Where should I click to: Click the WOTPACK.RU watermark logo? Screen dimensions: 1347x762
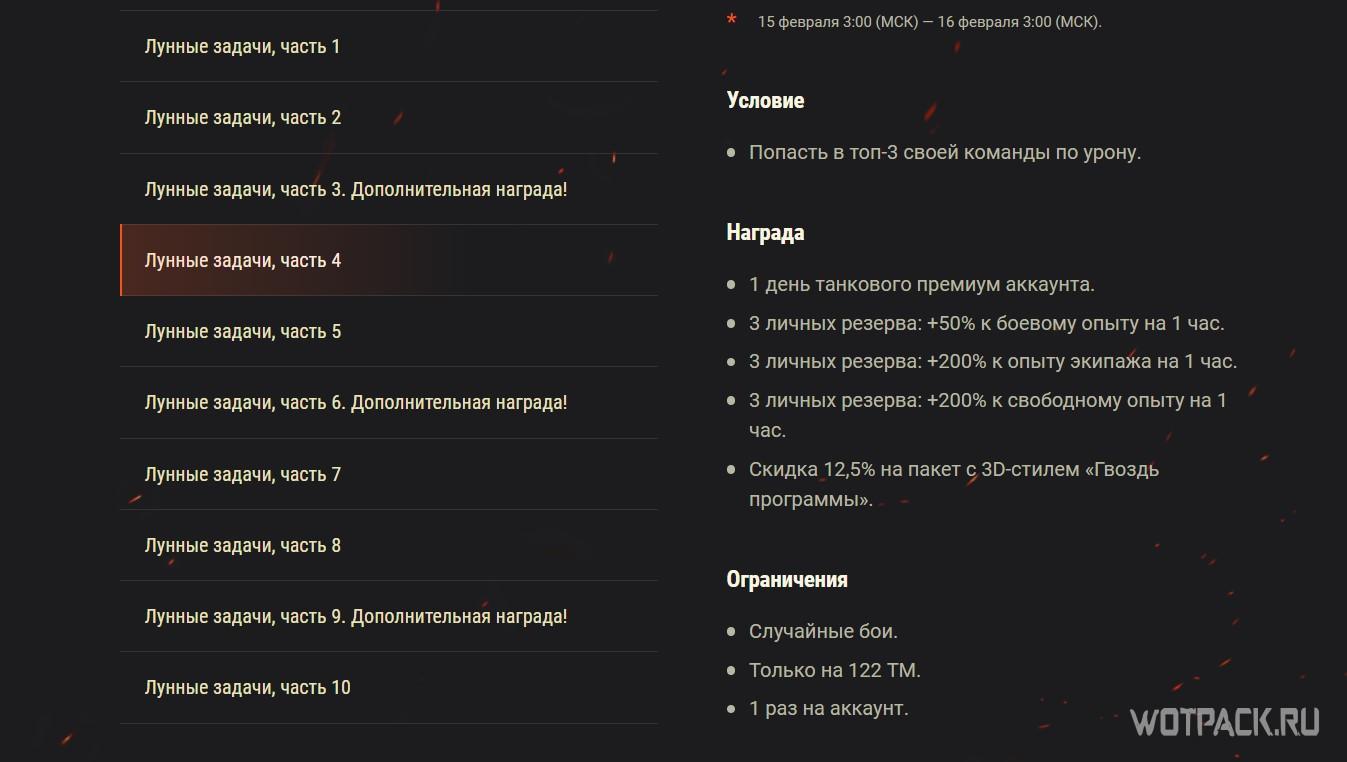1223,722
